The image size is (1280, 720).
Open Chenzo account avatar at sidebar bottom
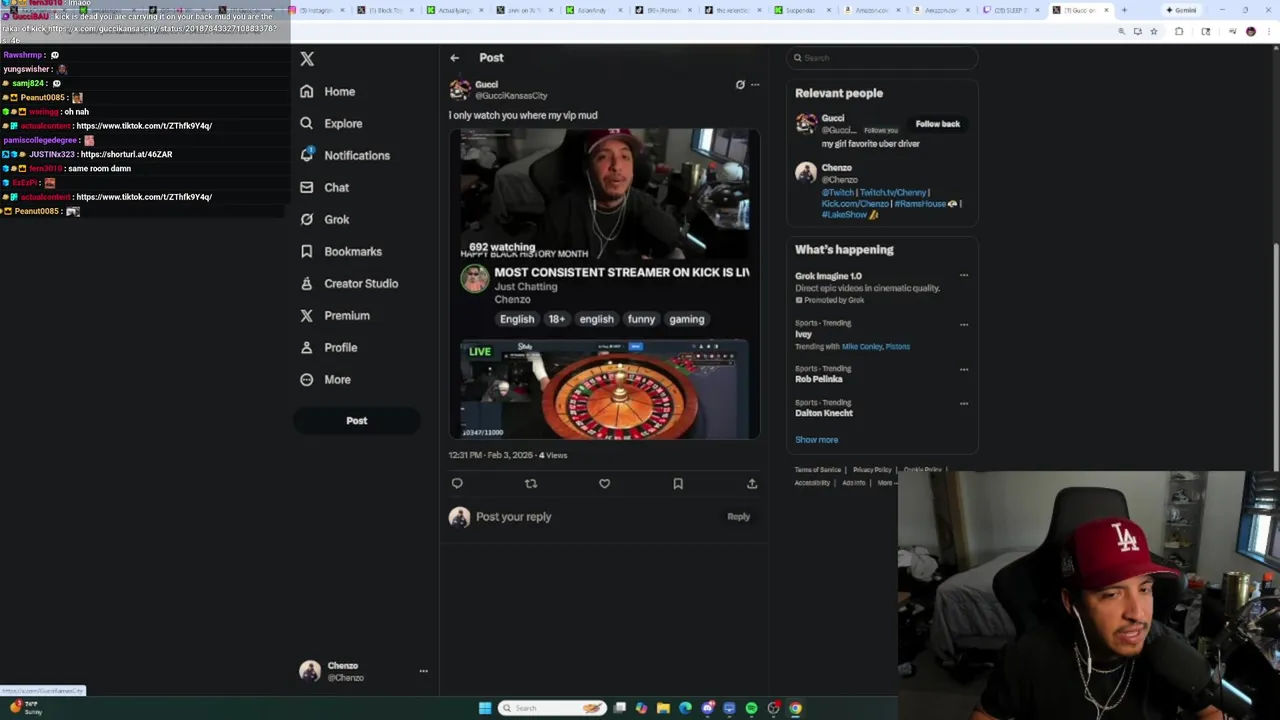[x=310, y=671]
